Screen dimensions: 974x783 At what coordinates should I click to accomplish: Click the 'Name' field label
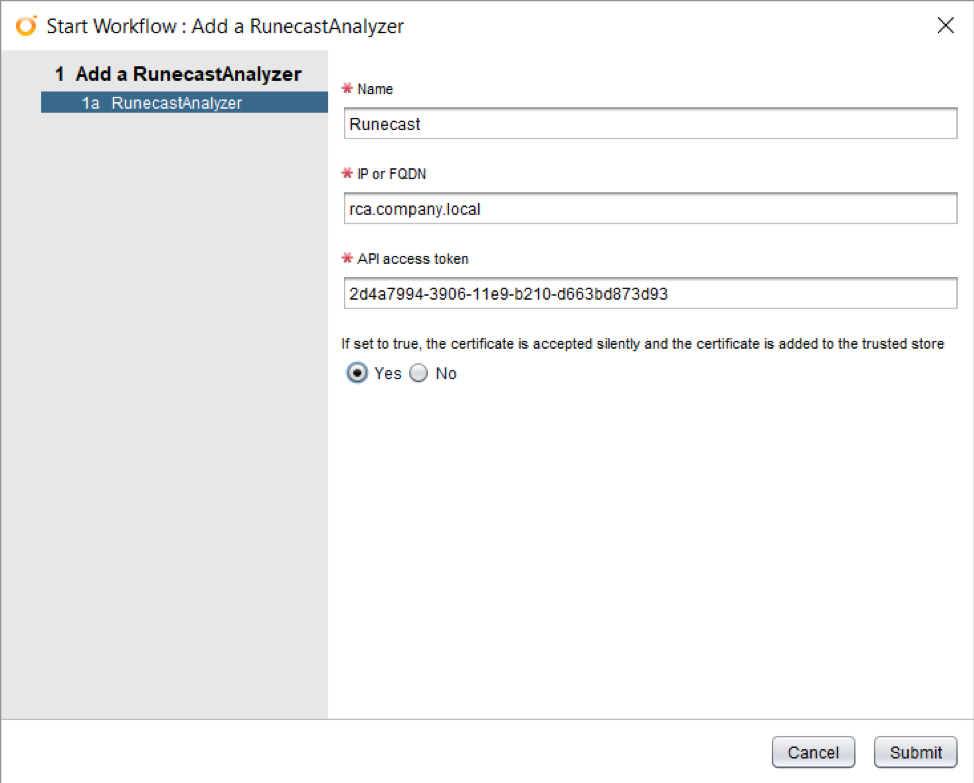[x=375, y=89]
